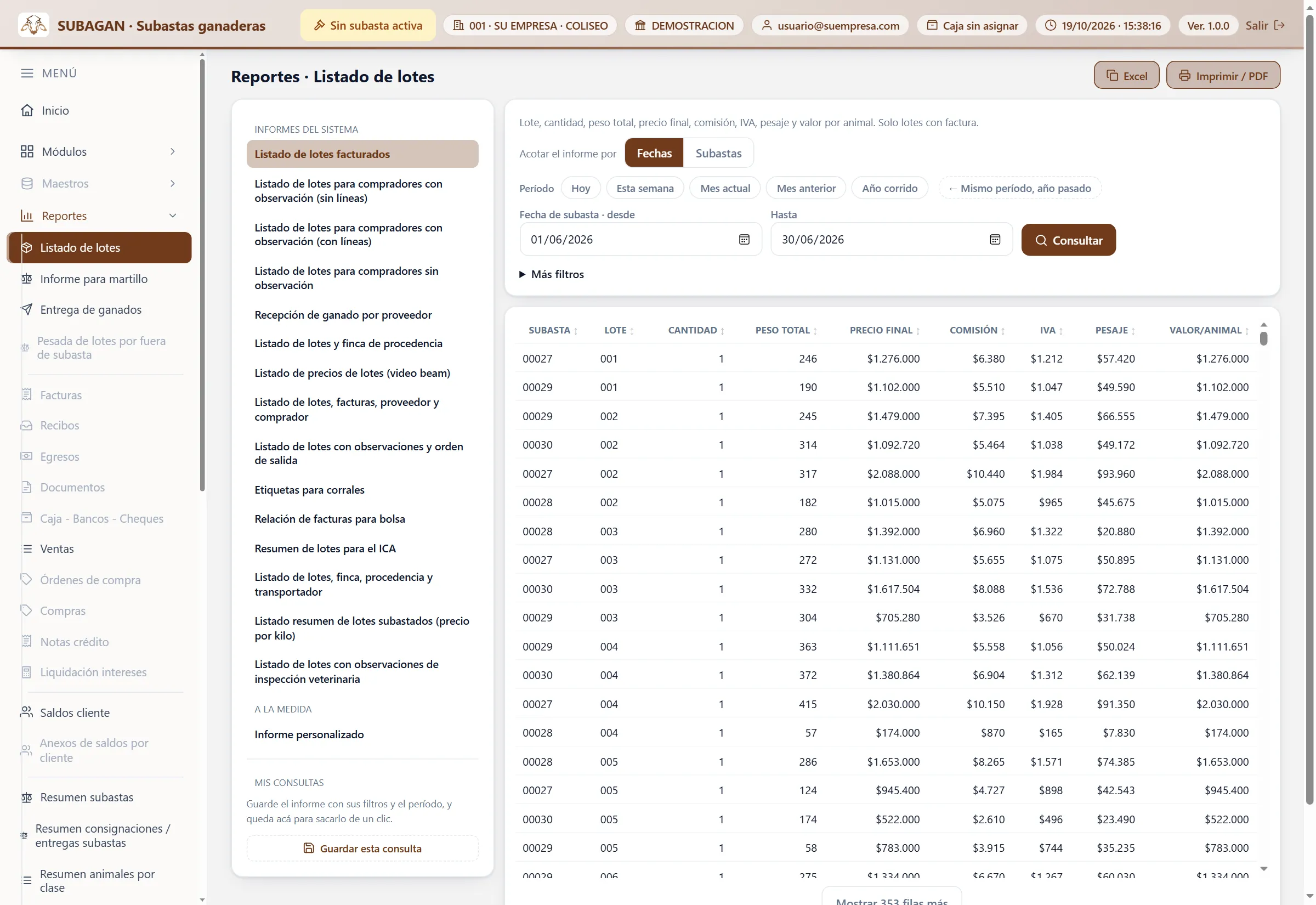The width and height of the screenshot is (1316, 905).
Task: Click the Entrega de ganados send icon
Action: (x=27, y=309)
